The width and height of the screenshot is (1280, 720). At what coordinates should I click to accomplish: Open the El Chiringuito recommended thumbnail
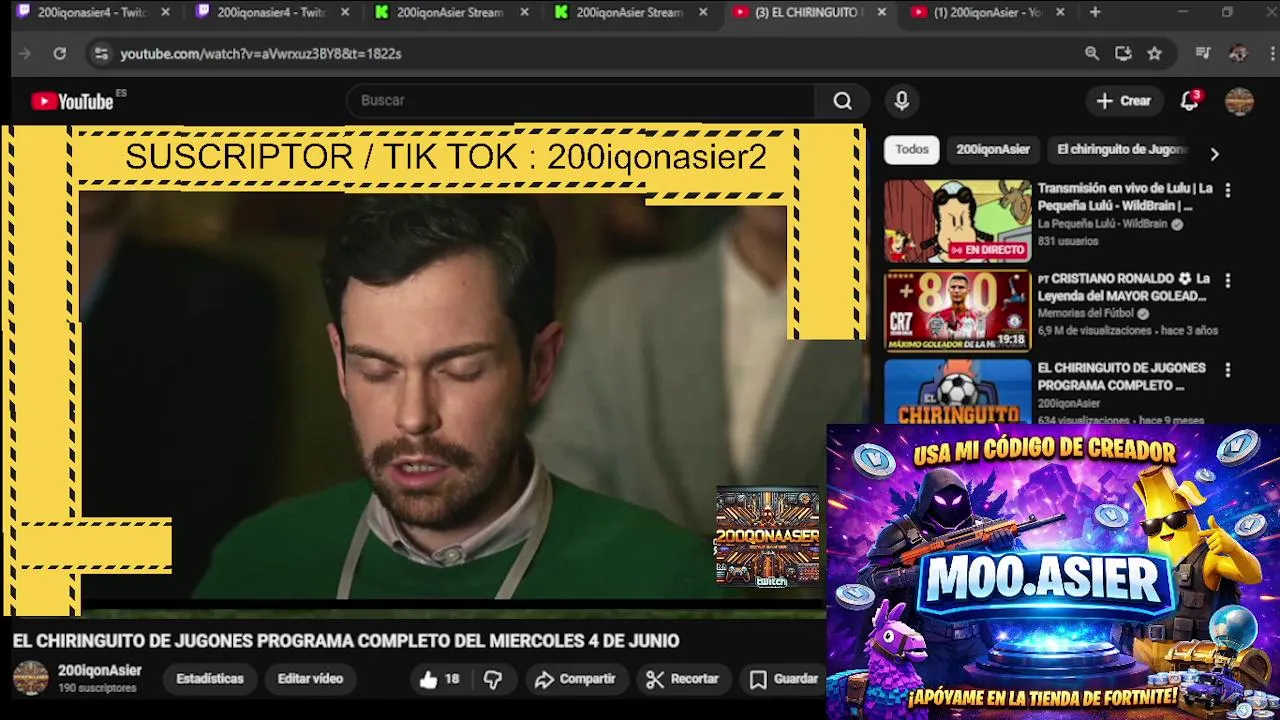click(x=957, y=391)
